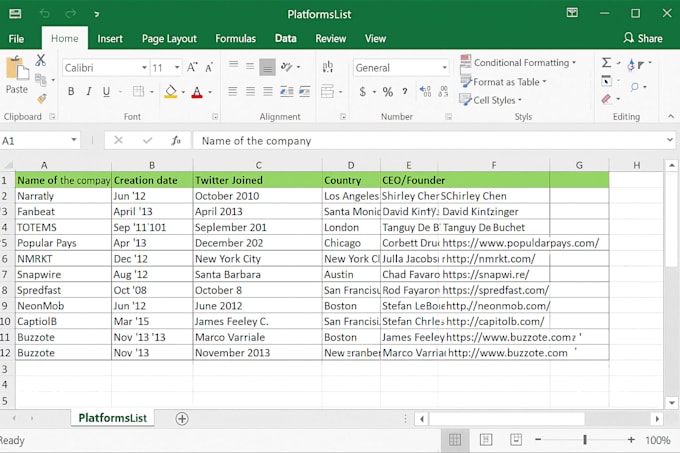Click the Paste clipboard icon
This screenshot has width=680, height=453.
tap(17, 69)
